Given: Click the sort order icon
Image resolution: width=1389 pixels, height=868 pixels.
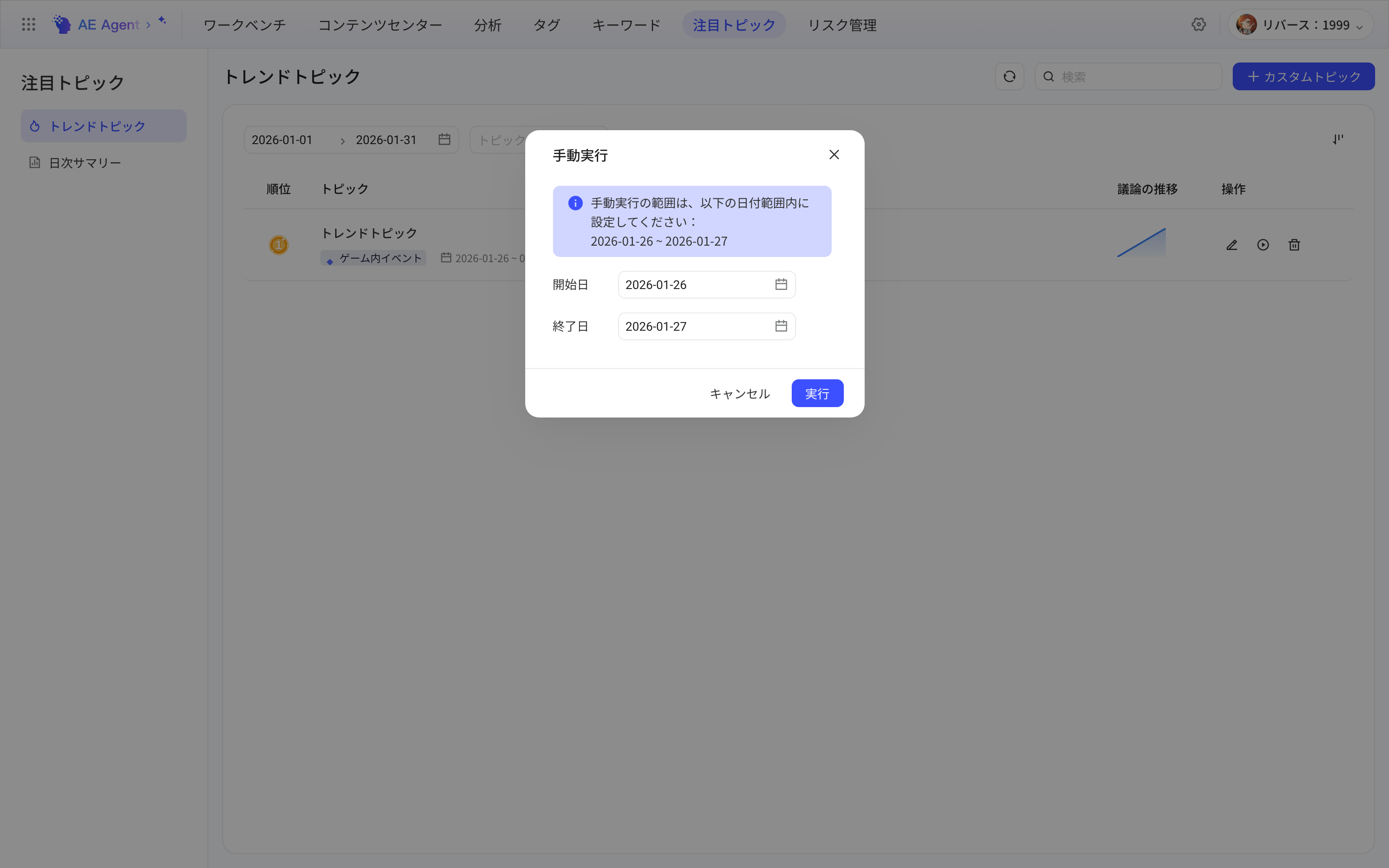Looking at the screenshot, I should pyautogui.click(x=1338, y=139).
